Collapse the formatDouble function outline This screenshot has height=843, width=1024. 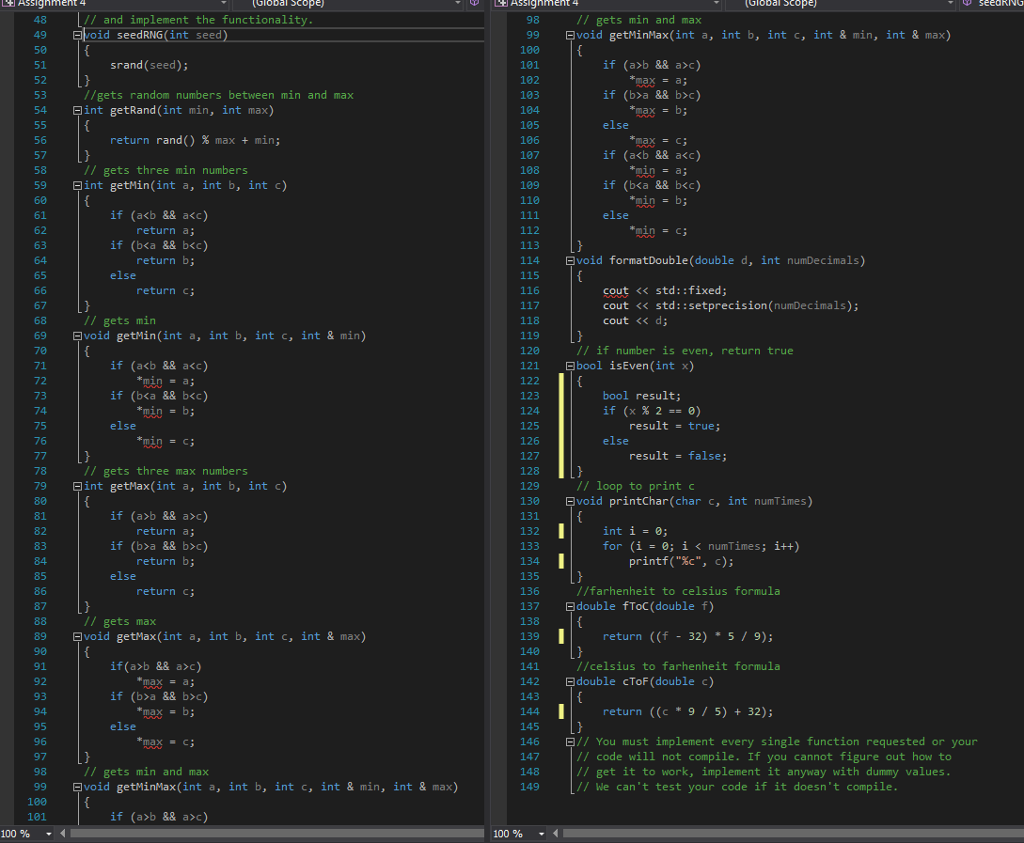tap(570, 260)
